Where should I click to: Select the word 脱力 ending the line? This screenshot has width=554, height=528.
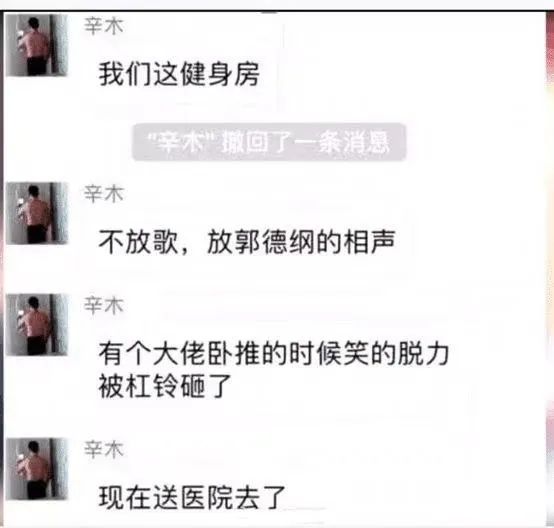click(x=423, y=354)
